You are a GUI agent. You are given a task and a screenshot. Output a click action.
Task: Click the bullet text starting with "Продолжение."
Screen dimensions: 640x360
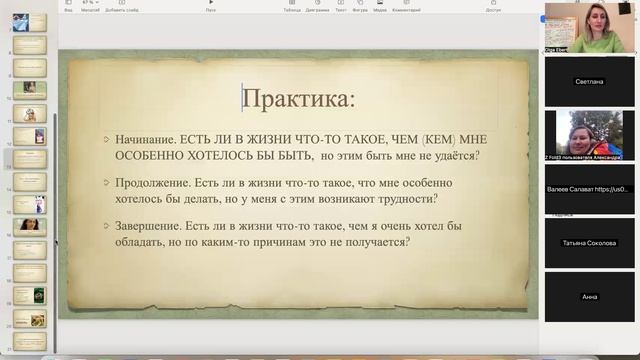[x=284, y=191]
